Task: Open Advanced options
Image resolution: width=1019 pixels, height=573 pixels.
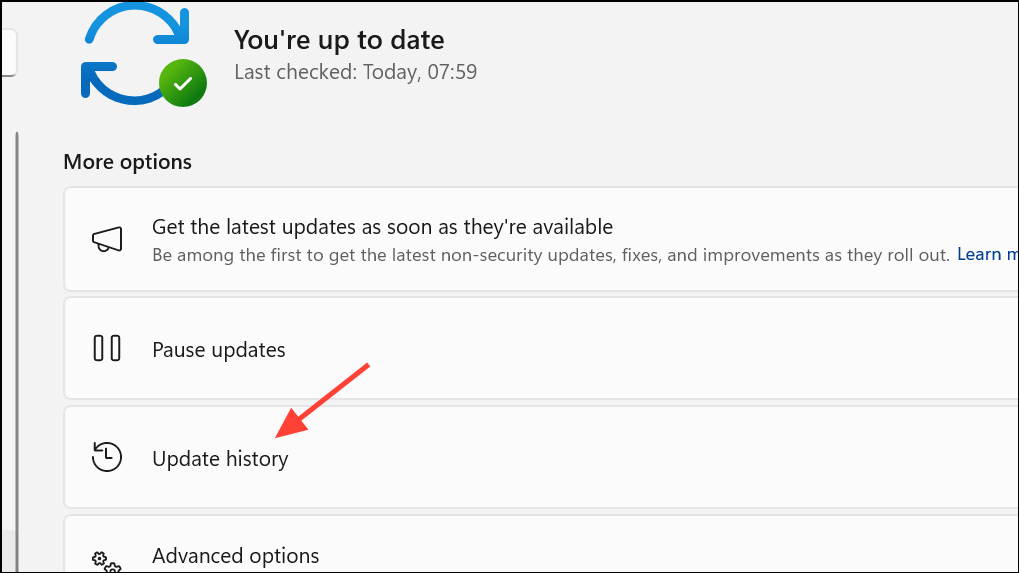Action: coord(235,556)
